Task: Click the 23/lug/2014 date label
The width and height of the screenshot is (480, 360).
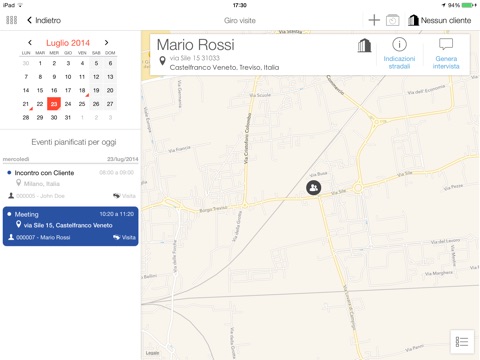Action: [122, 159]
